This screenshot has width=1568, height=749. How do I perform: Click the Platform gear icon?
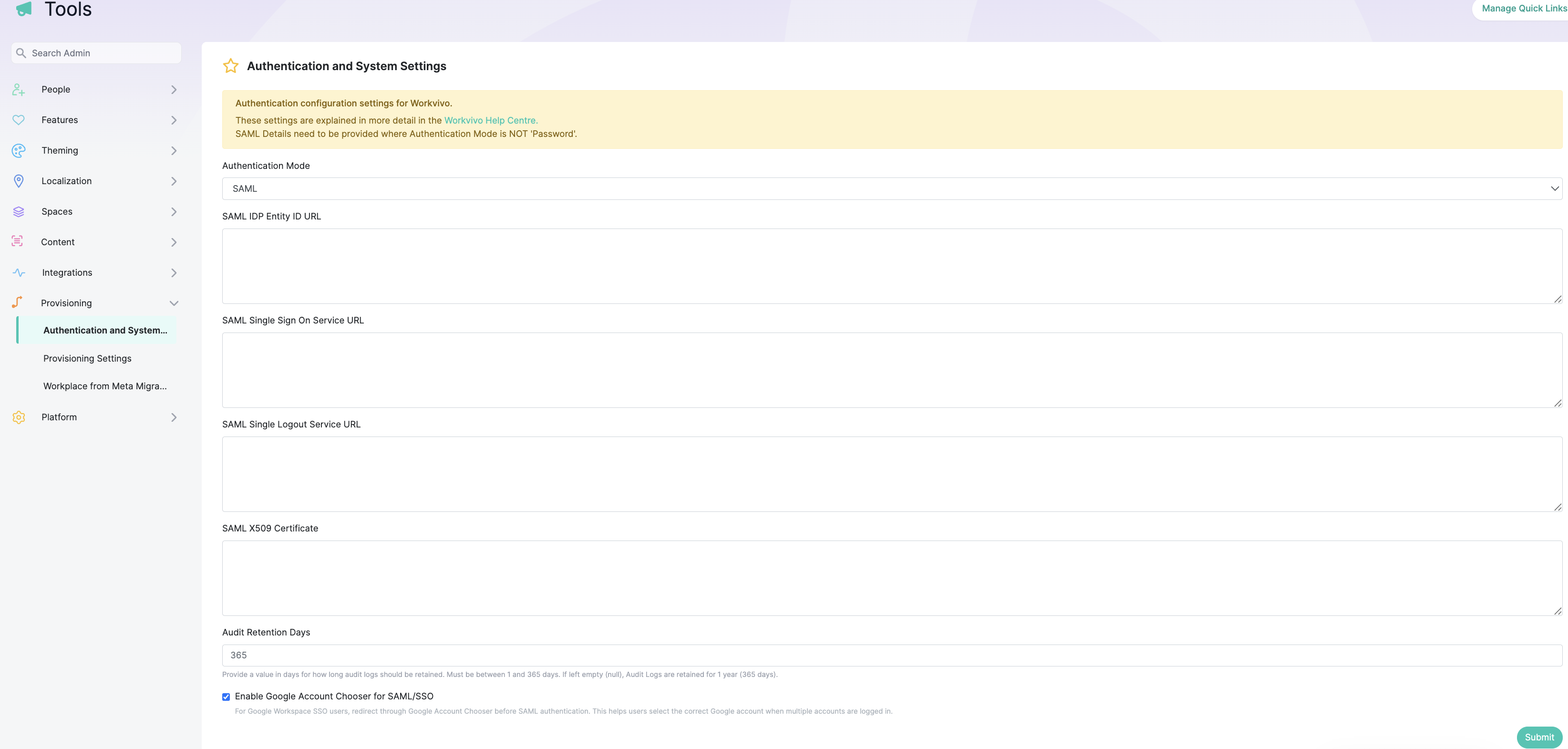[18, 417]
